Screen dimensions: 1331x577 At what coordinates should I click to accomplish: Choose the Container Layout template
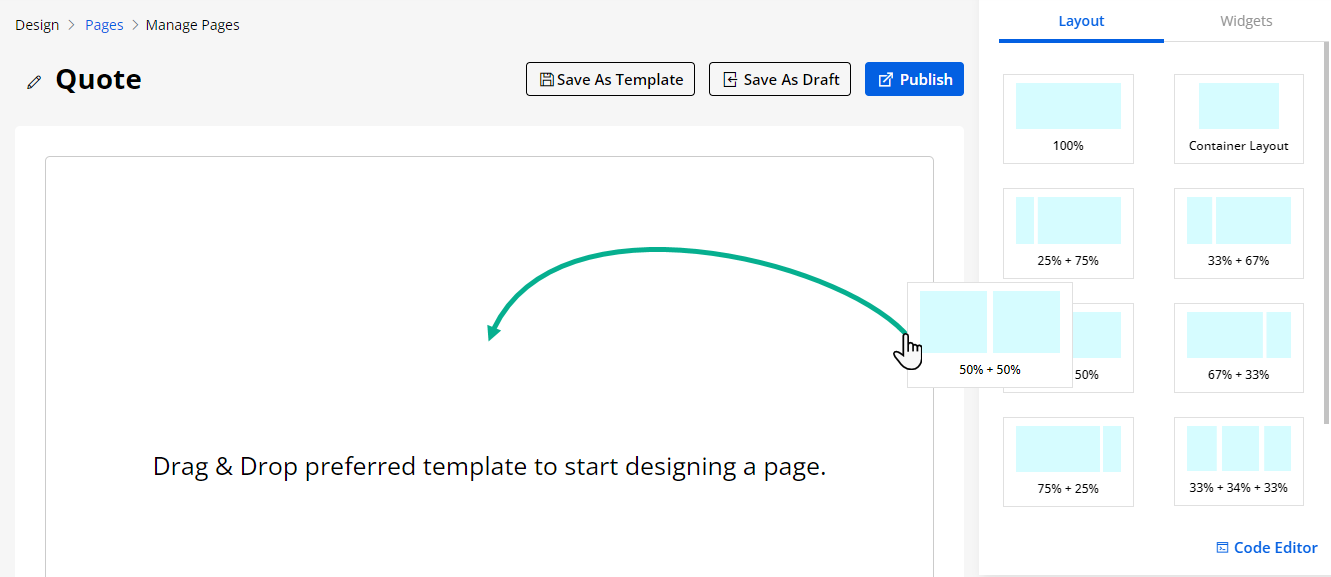click(x=1238, y=118)
